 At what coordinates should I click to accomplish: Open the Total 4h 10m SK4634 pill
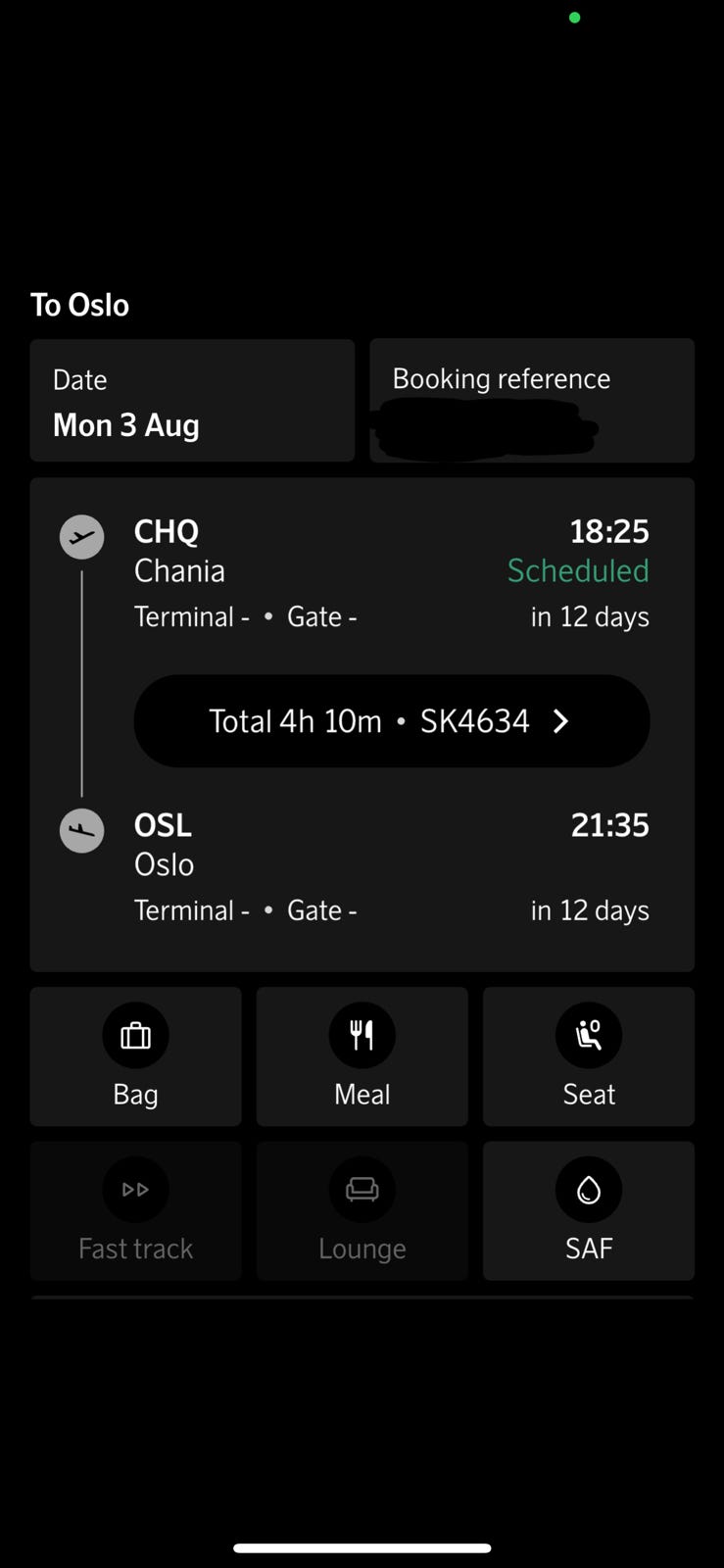(x=392, y=721)
